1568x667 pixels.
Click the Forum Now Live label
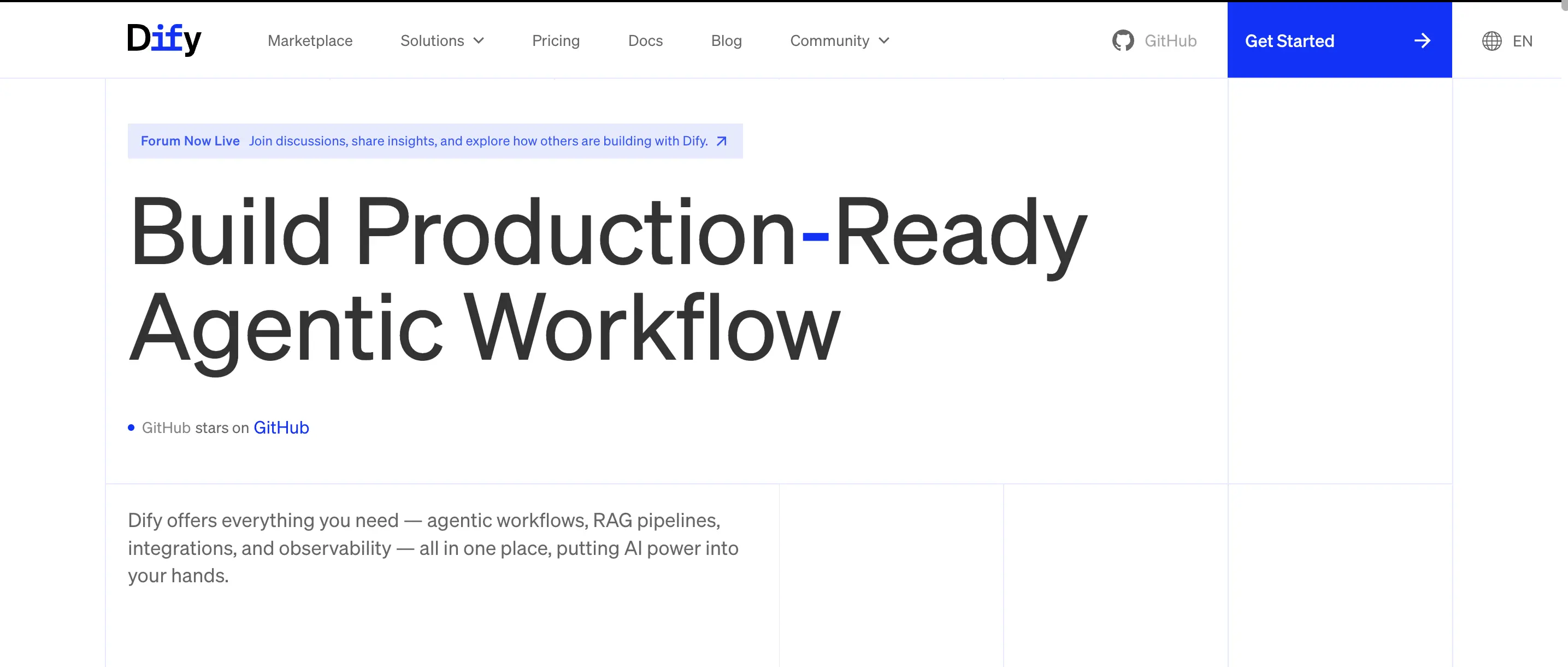click(190, 141)
